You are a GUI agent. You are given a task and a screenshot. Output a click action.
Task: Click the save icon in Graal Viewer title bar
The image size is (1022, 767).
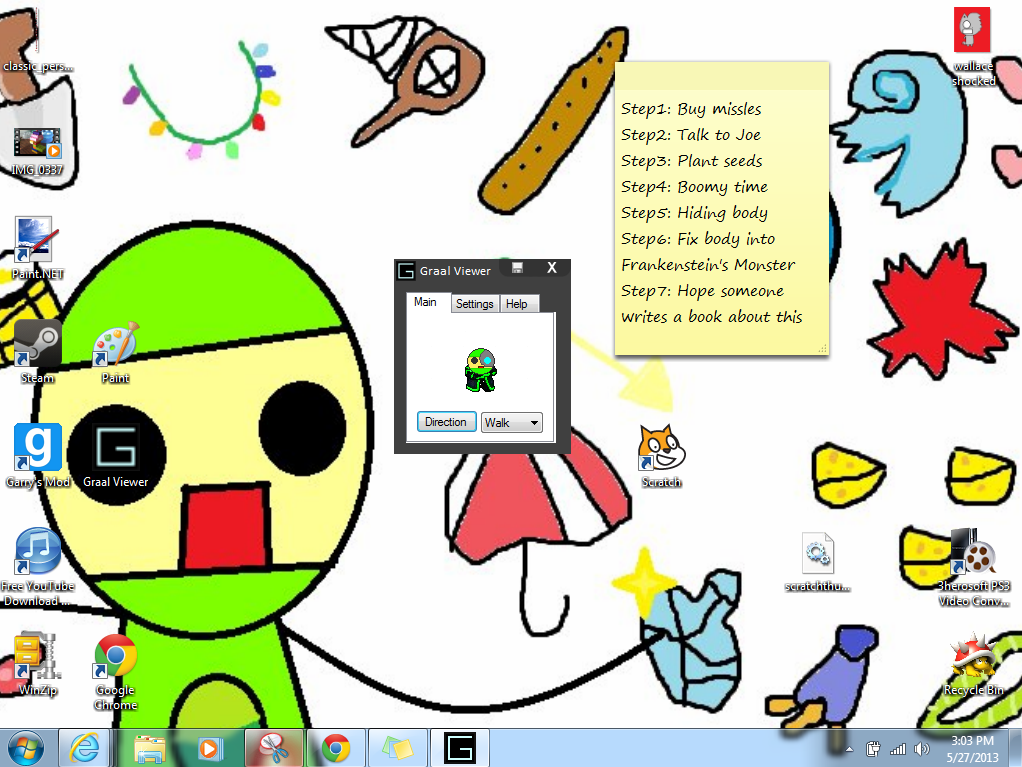point(517,268)
